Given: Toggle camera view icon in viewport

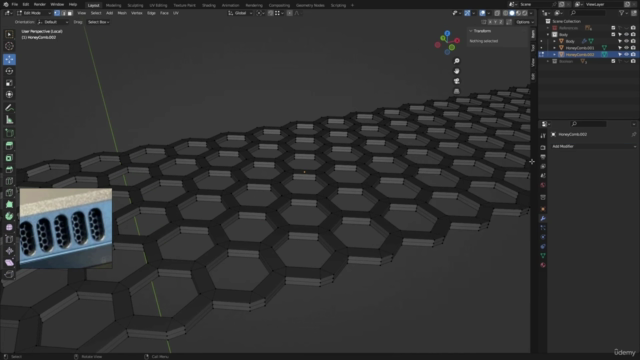Looking at the screenshot, I should click(457, 81).
